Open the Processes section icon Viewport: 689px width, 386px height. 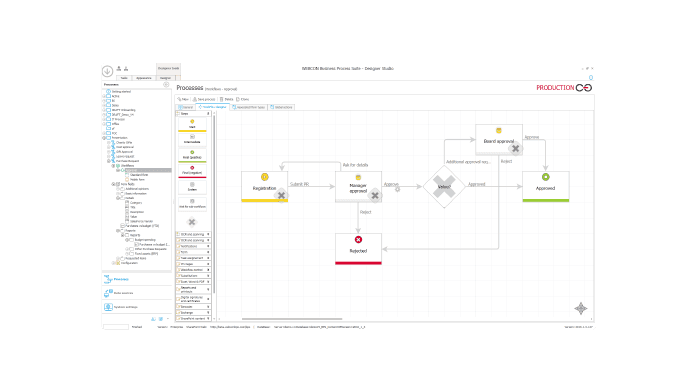[108, 279]
